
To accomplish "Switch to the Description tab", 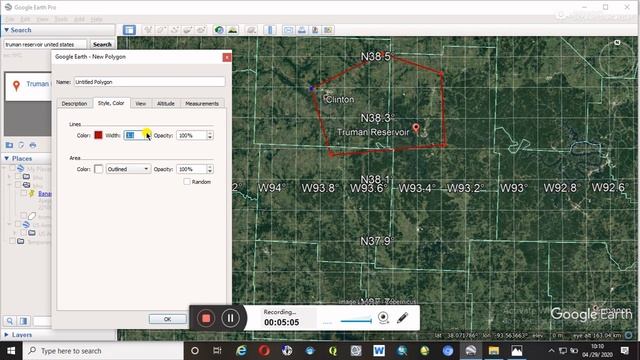I will click(74, 104).
